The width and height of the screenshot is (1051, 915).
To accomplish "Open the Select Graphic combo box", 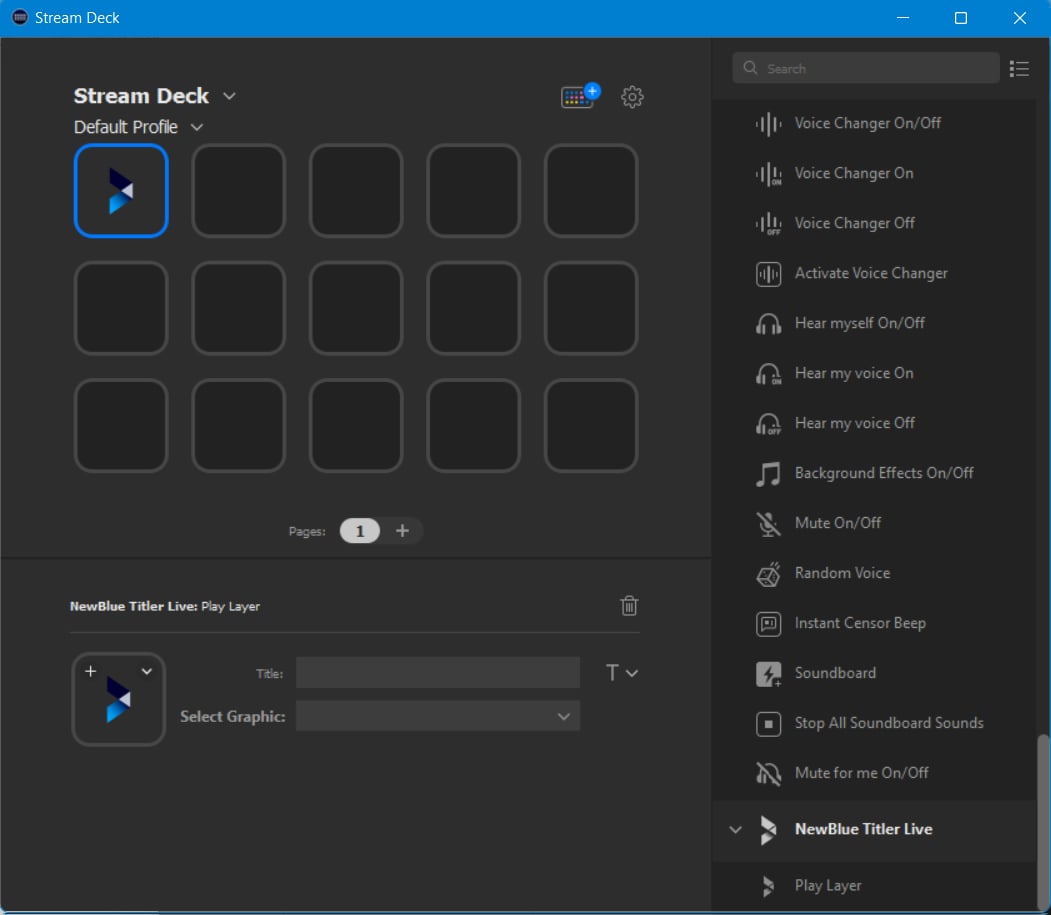I will coord(438,716).
